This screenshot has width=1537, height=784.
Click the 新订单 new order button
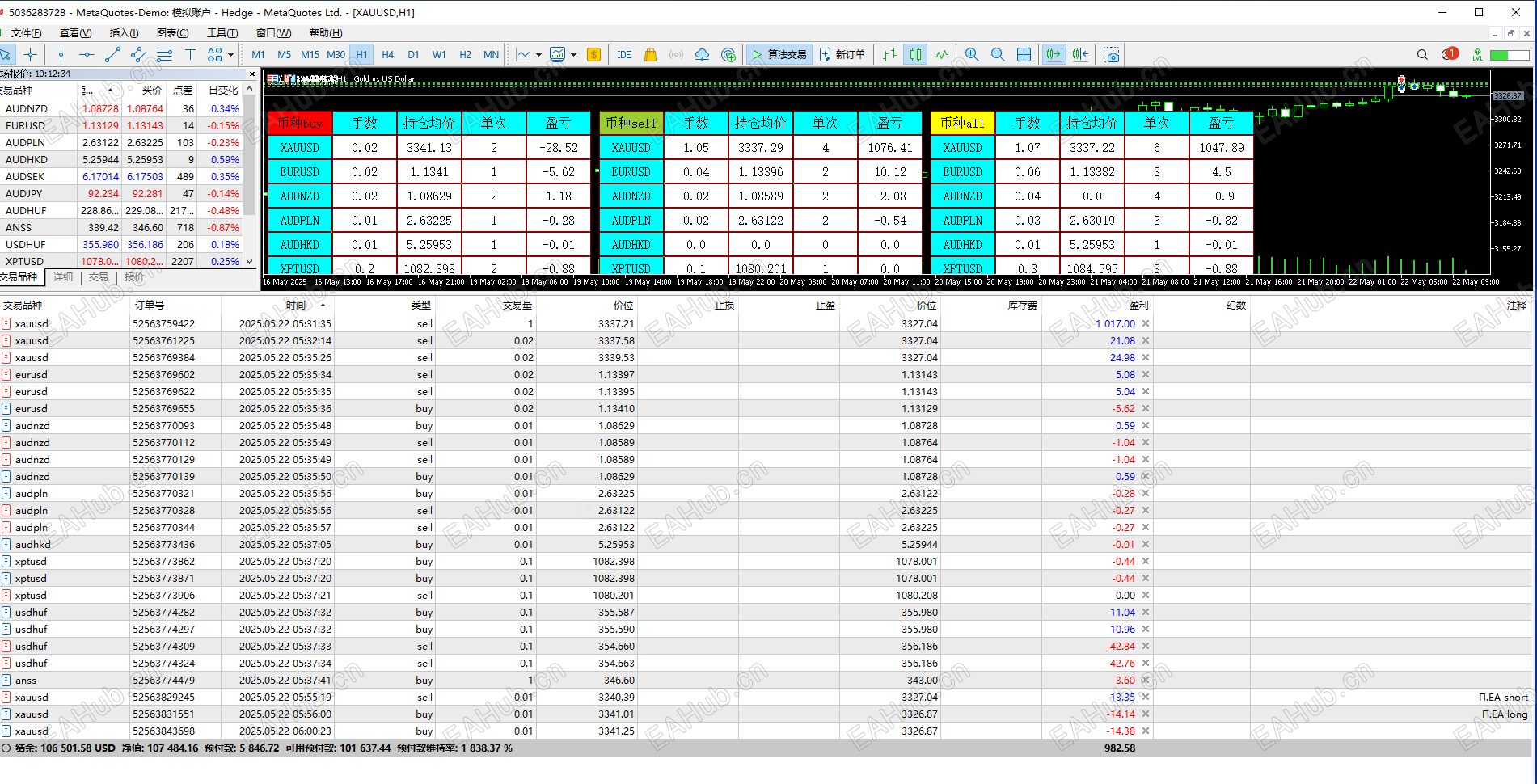pos(842,55)
